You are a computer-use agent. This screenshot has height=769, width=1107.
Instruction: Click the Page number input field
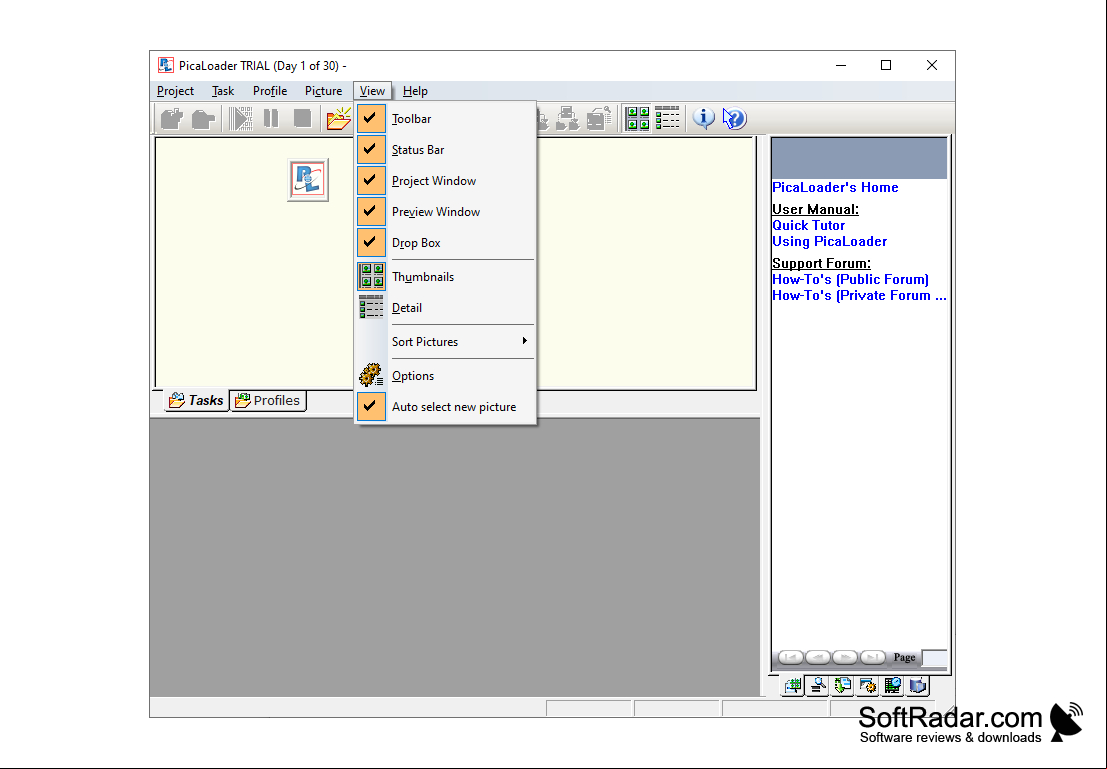[935, 657]
